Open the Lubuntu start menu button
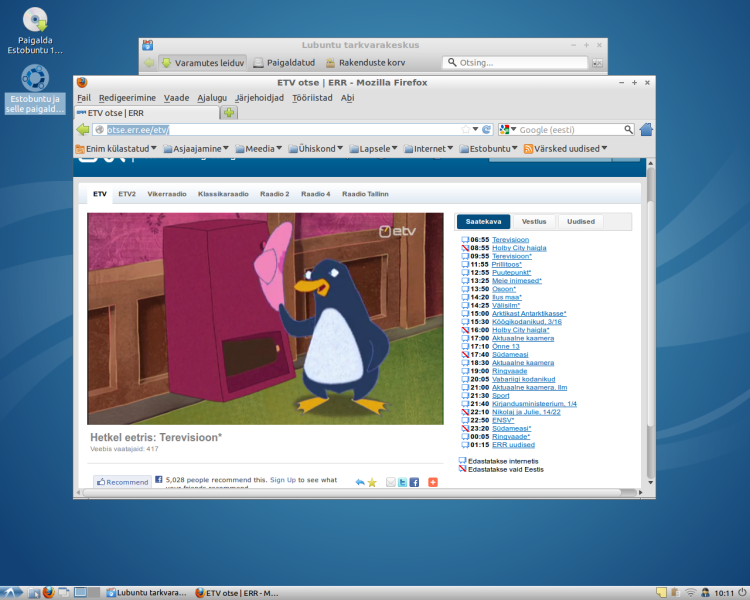 pyautogui.click(x=11, y=593)
